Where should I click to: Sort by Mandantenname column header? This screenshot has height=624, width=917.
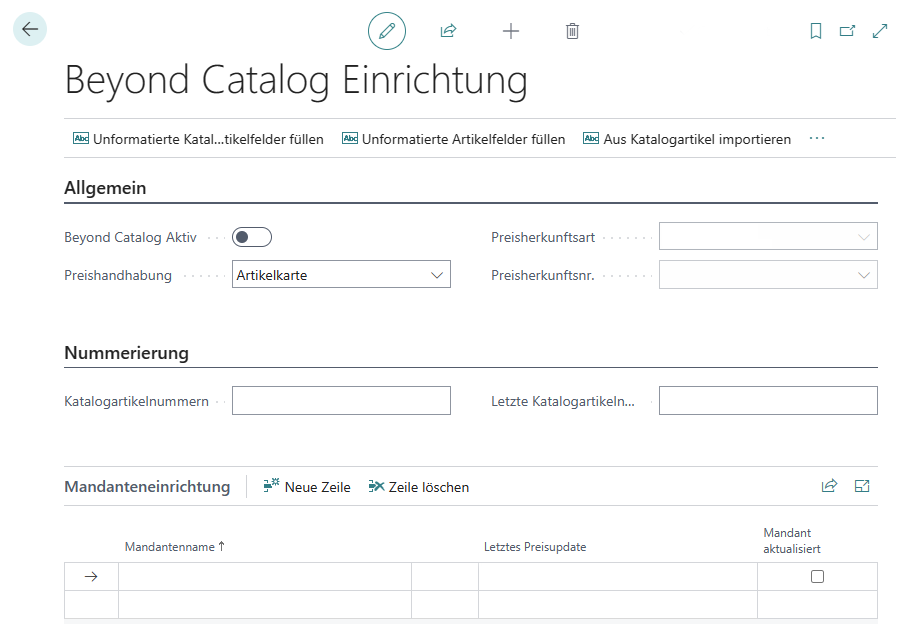pyautogui.click(x=174, y=547)
